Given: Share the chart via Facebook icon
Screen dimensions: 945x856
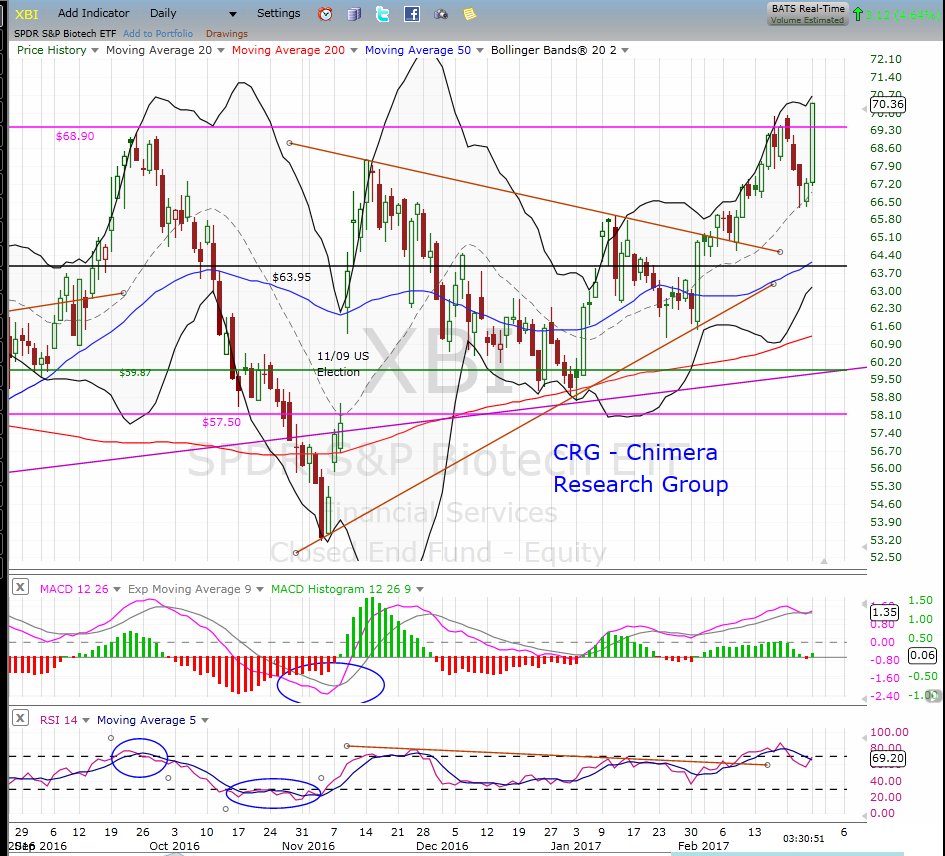Looking at the screenshot, I should point(412,14).
